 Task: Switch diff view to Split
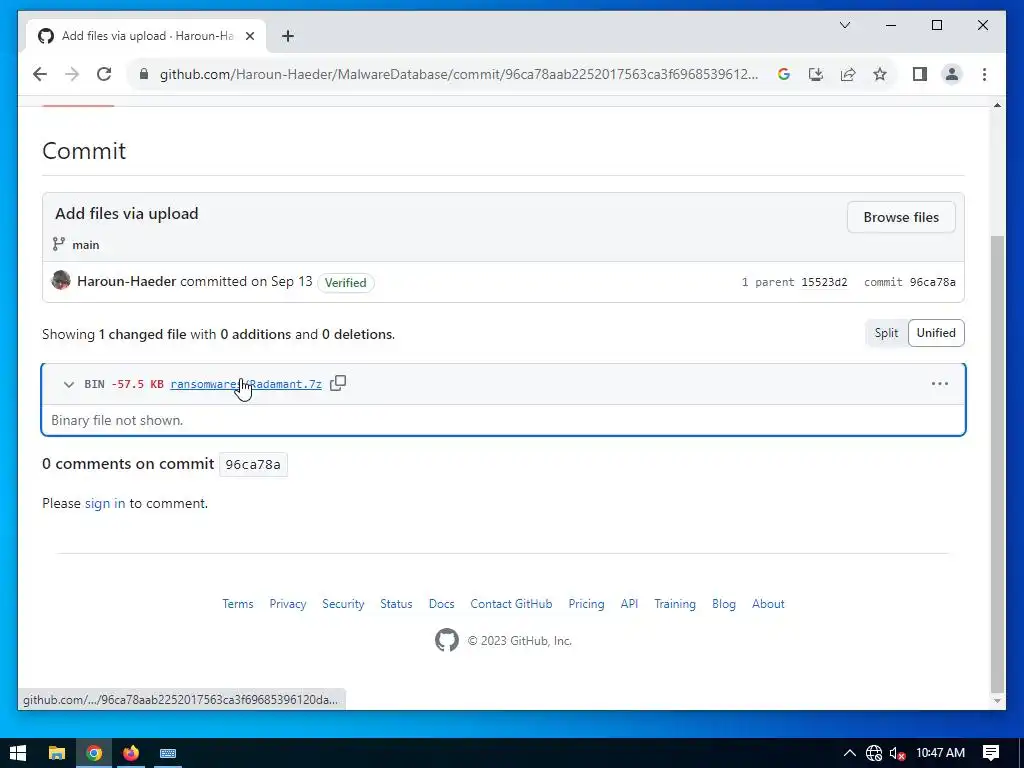tap(886, 333)
